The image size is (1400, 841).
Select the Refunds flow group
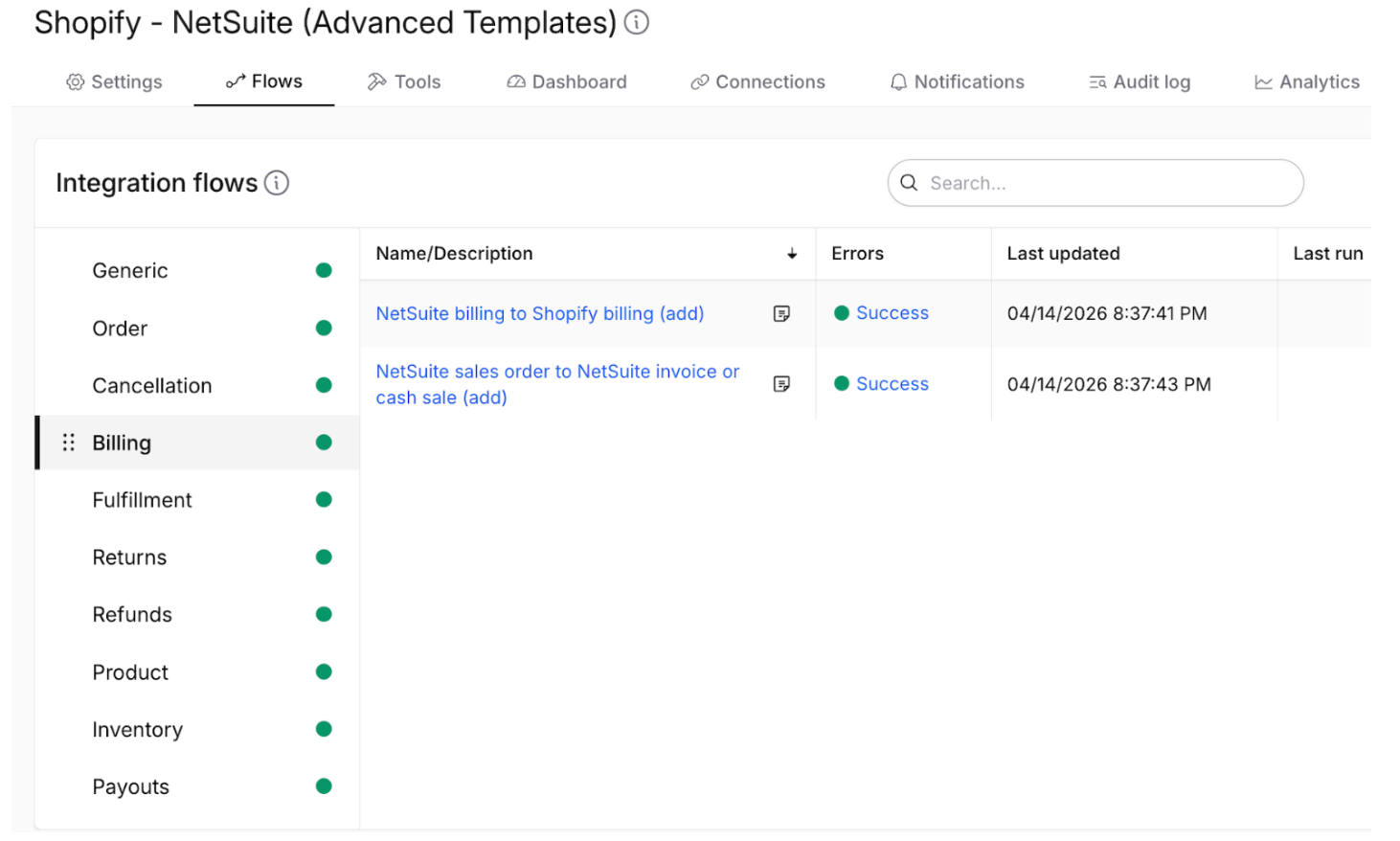197,614
